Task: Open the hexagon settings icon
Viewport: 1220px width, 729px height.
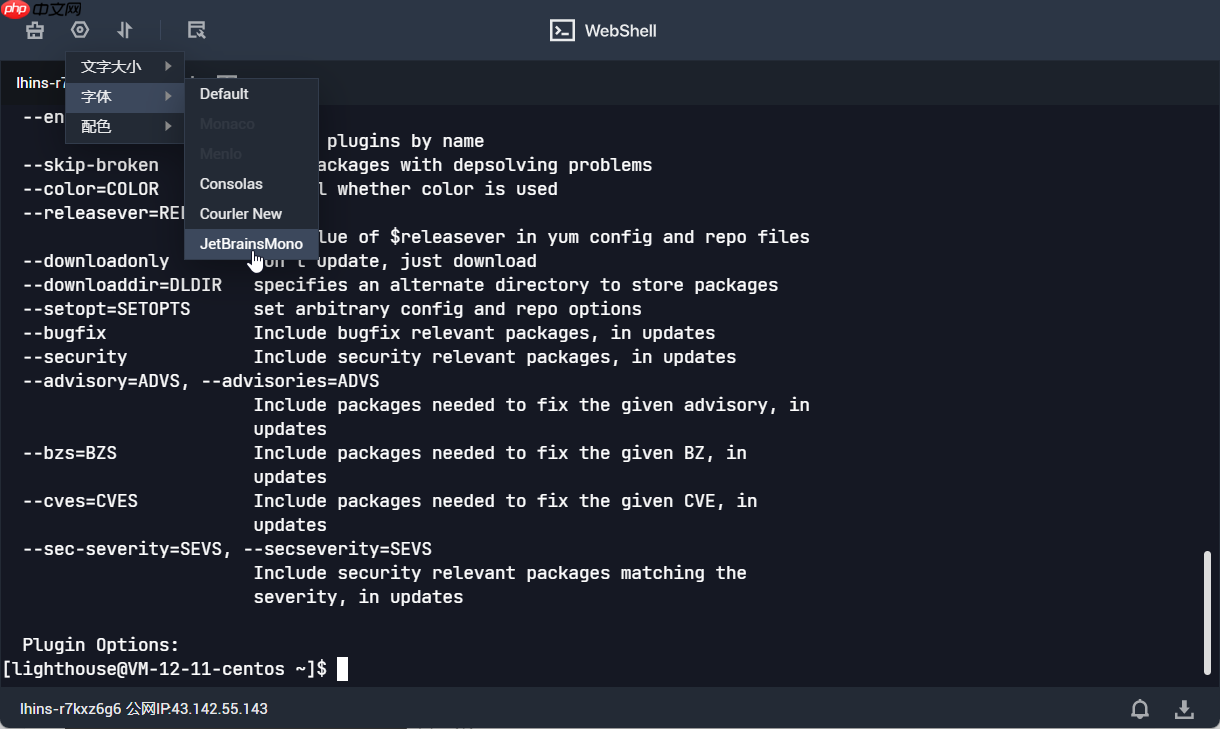Action: (x=80, y=30)
